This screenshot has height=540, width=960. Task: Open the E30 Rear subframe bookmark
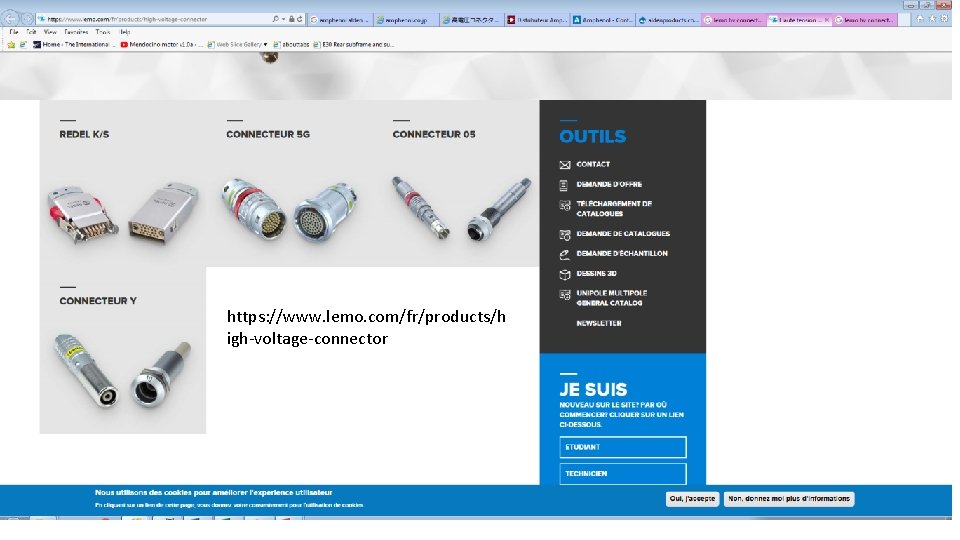click(353, 45)
